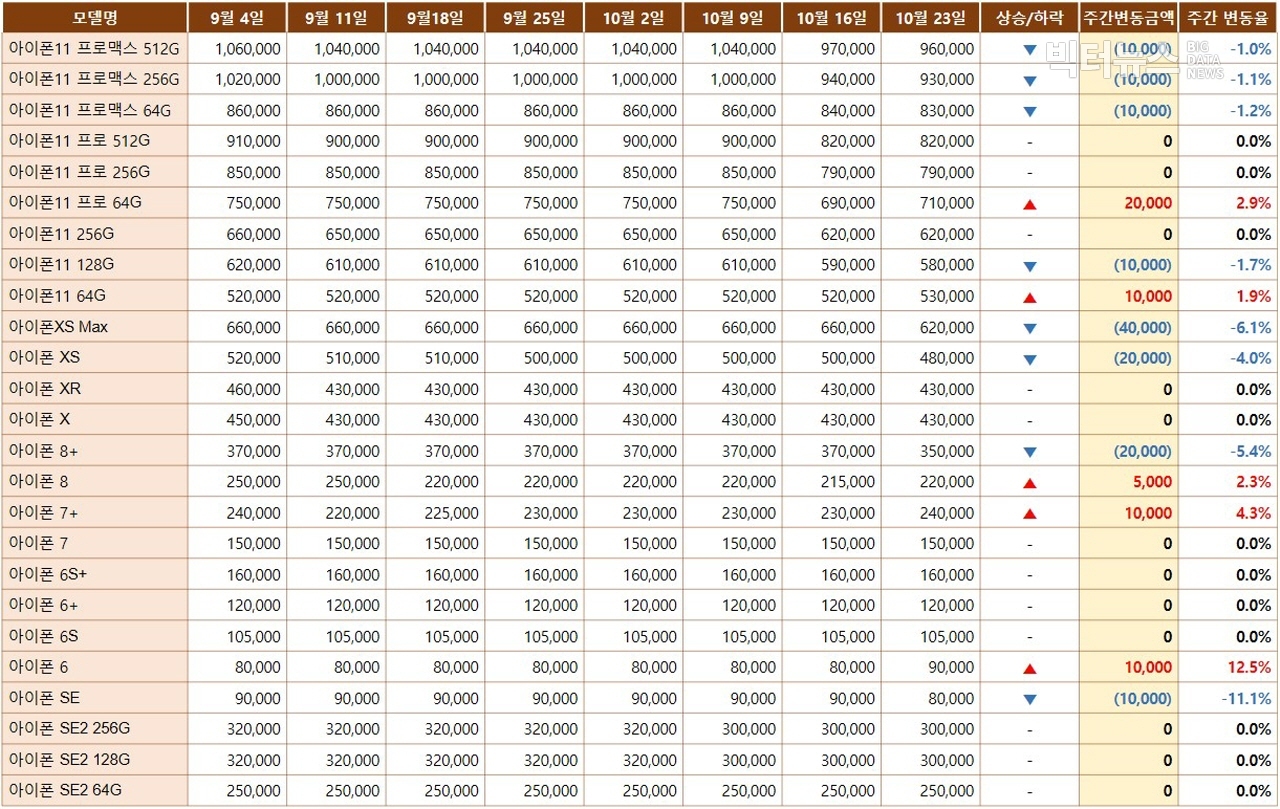Click the red up arrow in 아이폰 6 row

[1030, 669]
